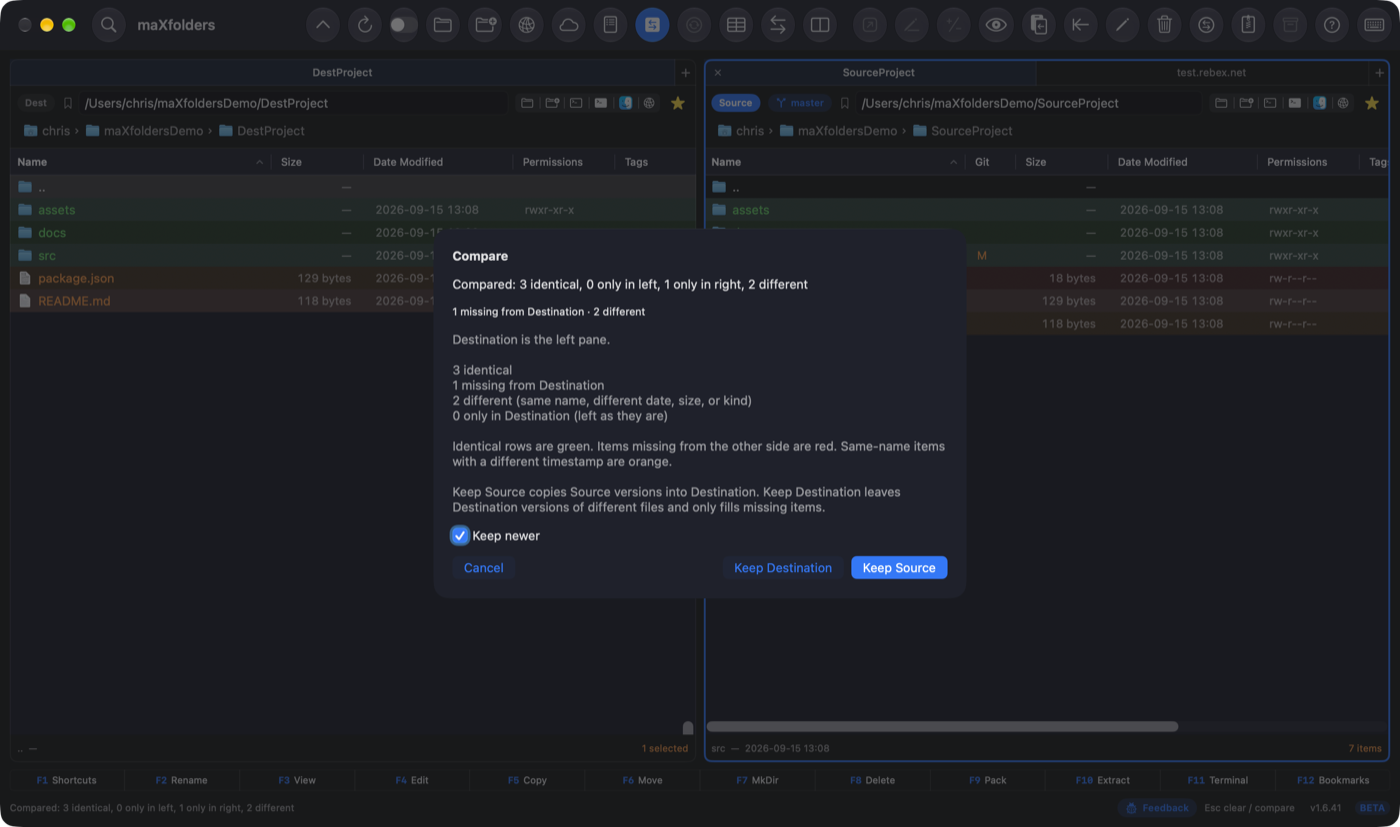Open the cloud storage toolbar icon
Screen dimensions: 1400x827
click(x=569, y=25)
